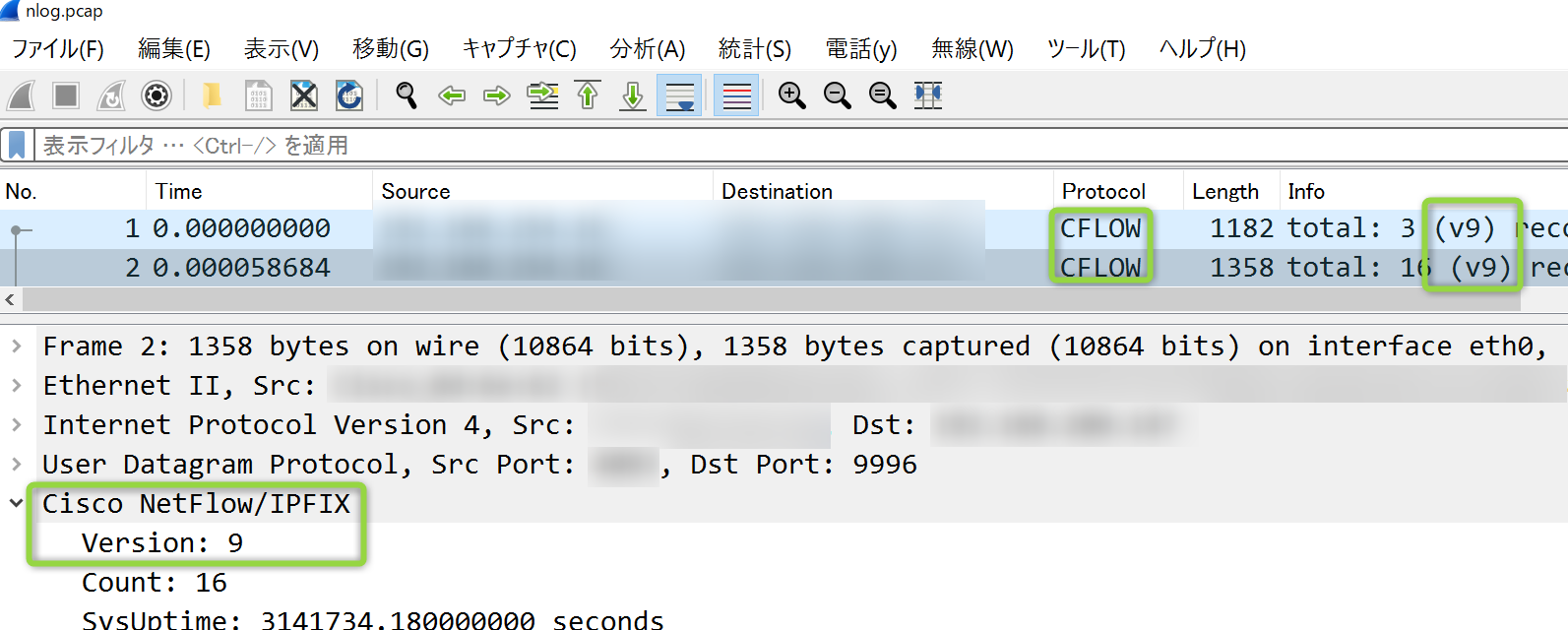Viewport: 1568px width, 630px height.
Task: Open capture options gear icon
Action: (157, 95)
